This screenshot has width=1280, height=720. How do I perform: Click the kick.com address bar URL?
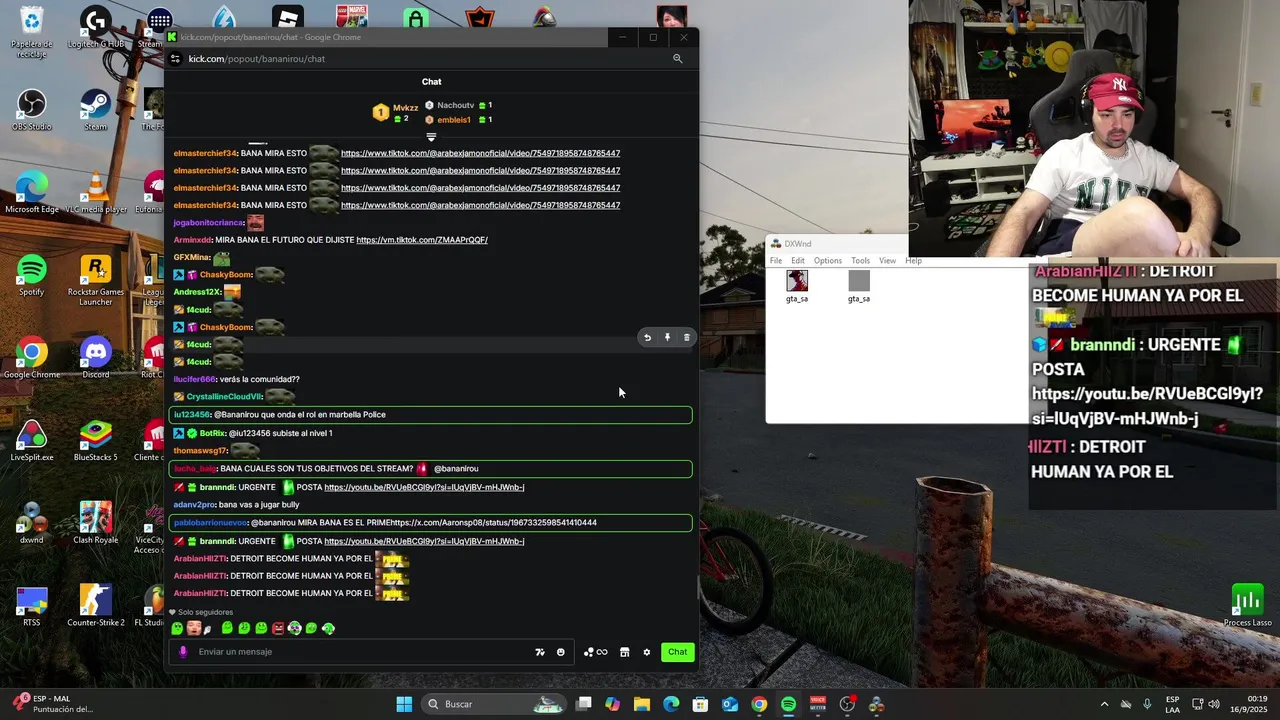pyautogui.click(x=257, y=59)
